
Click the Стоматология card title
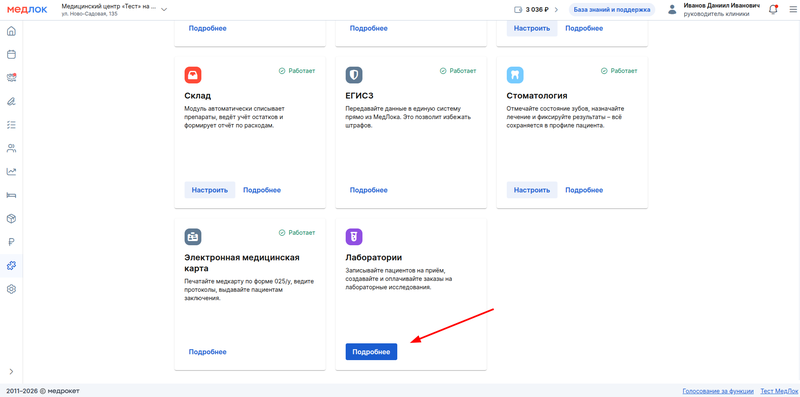click(x=537, y=96)
